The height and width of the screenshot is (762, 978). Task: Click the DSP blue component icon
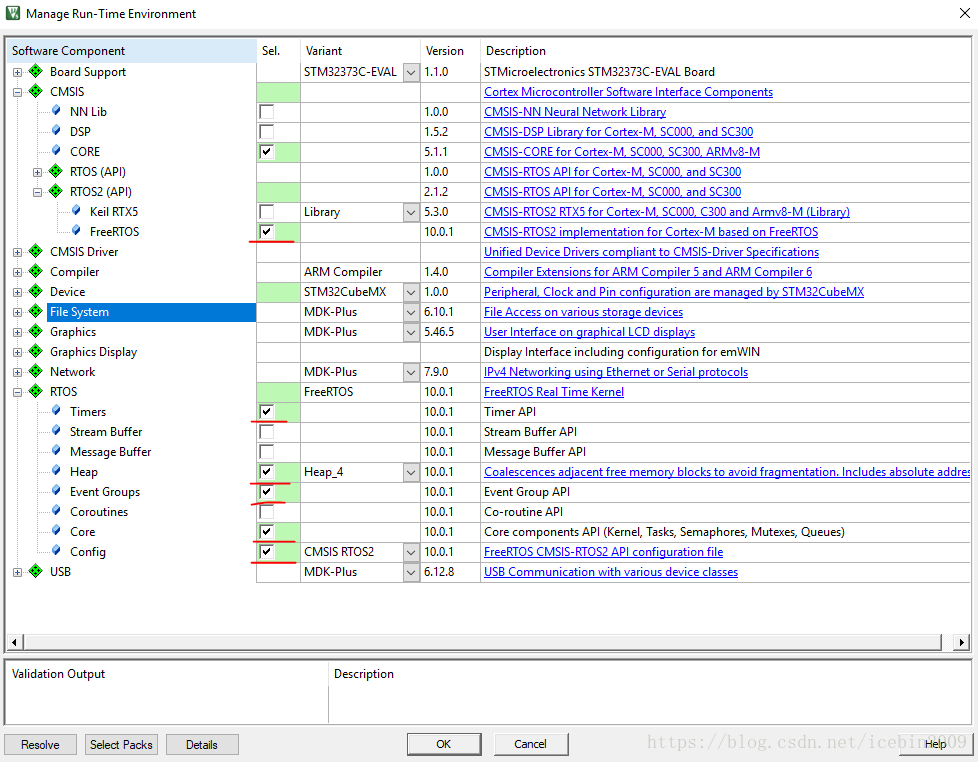(x=56, y=131)
